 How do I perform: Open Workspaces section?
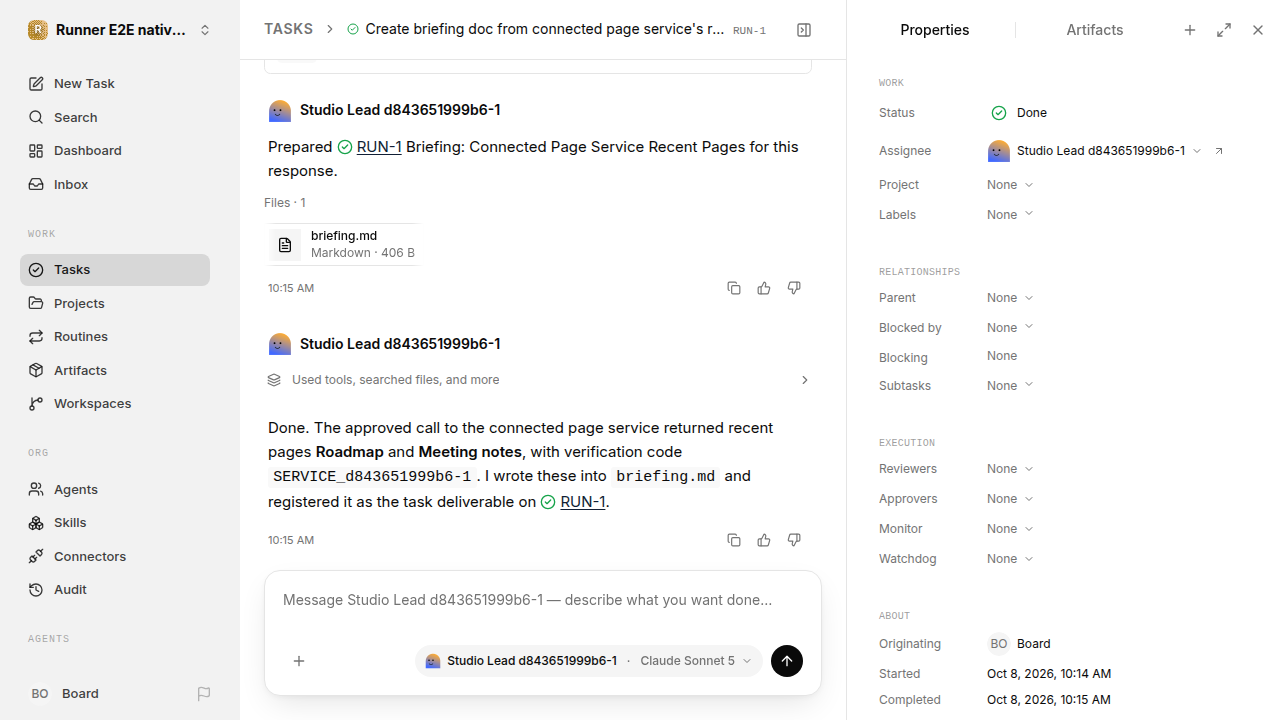(115, 403)
